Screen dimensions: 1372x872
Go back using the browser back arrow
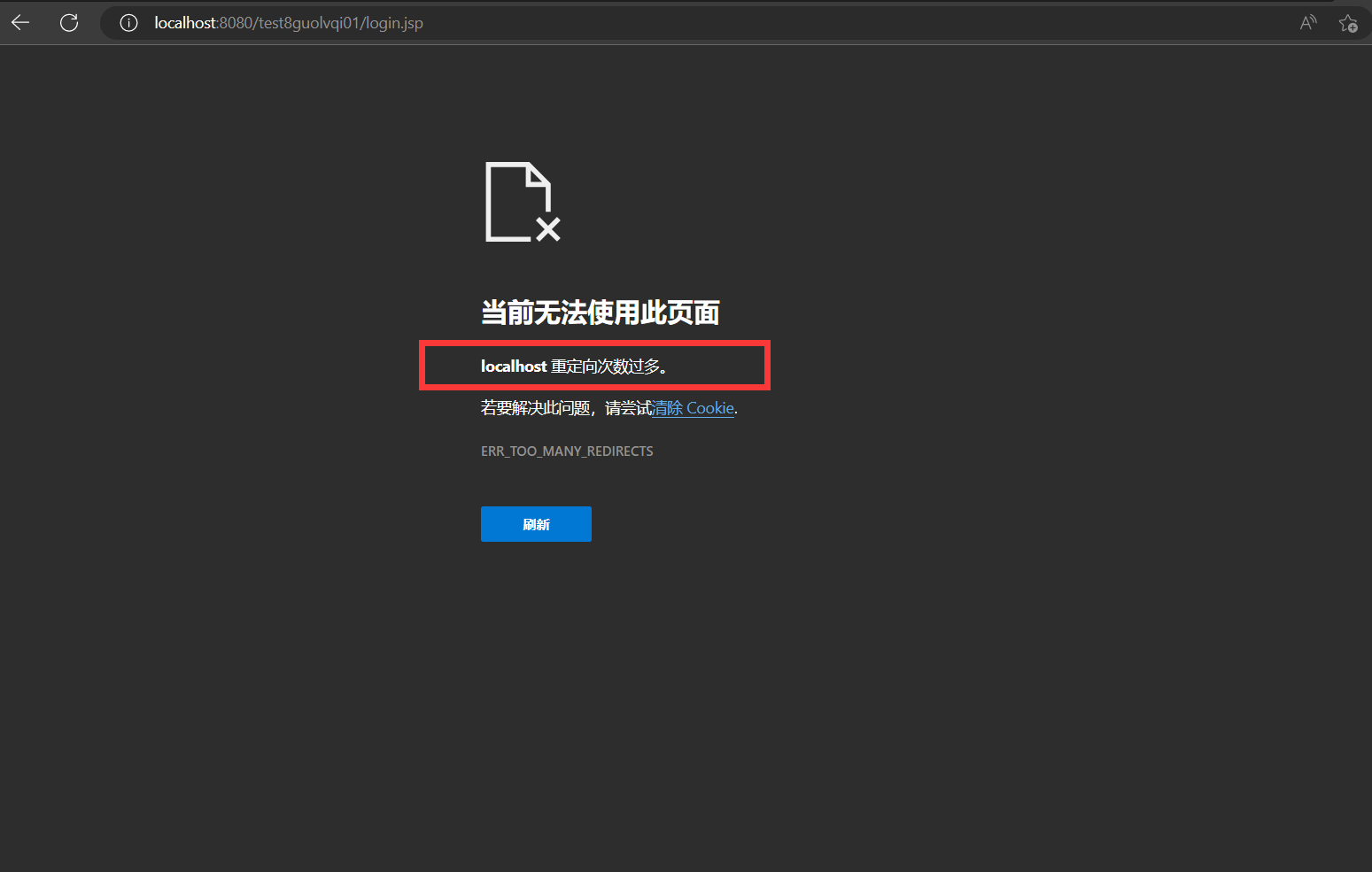tap(20, 23)
